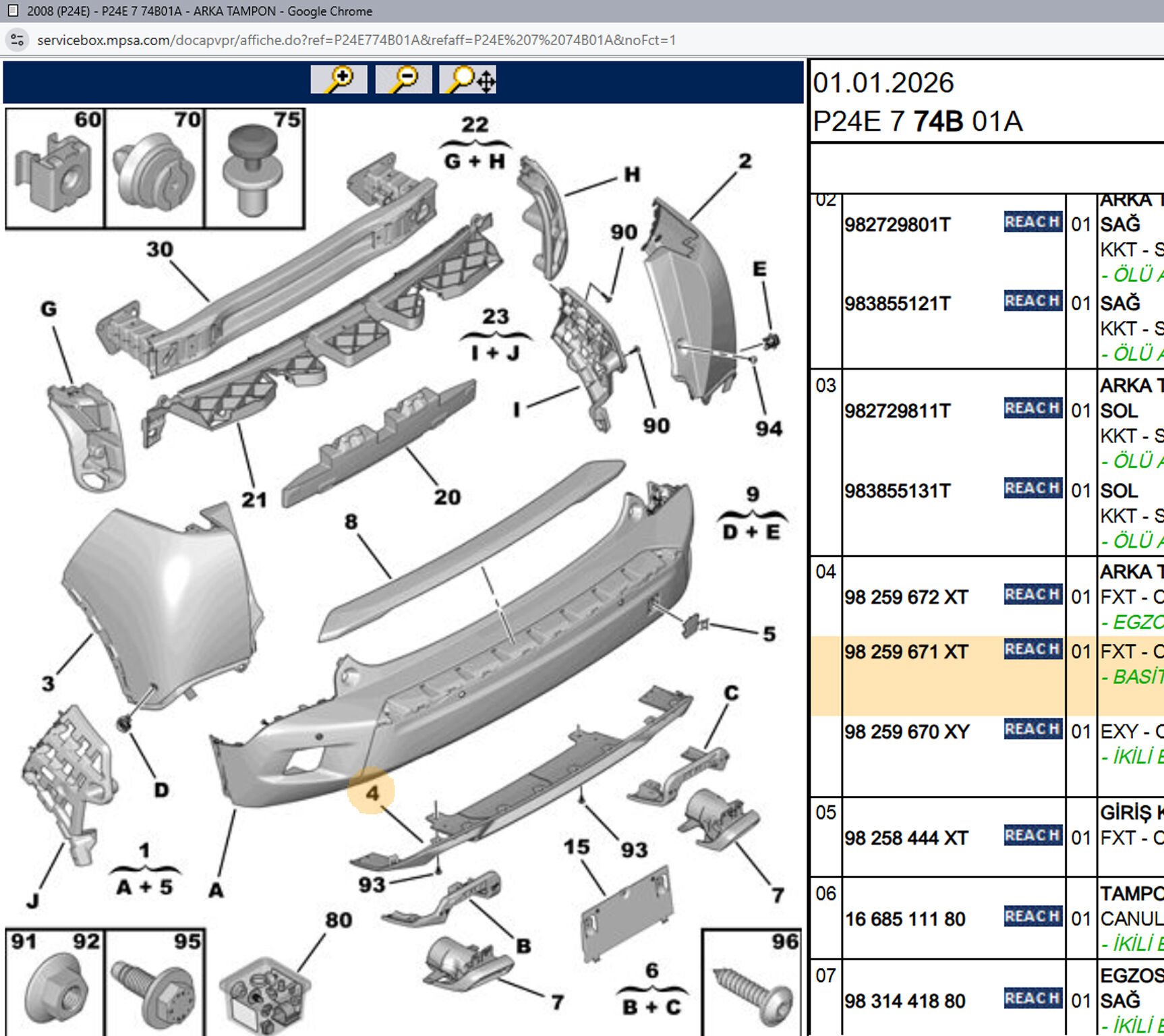Open the site information icon in address bar
The height and width of the screenshot is (1036, 1164).
[18, 40]
